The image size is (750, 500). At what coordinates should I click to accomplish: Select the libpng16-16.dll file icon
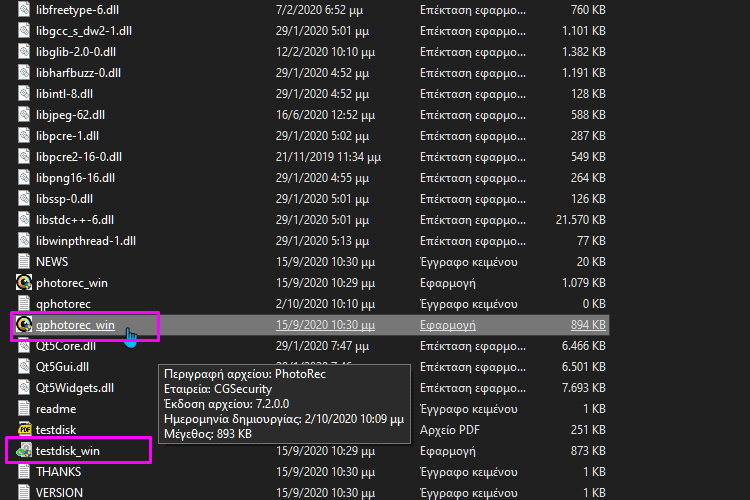(23, 178)
